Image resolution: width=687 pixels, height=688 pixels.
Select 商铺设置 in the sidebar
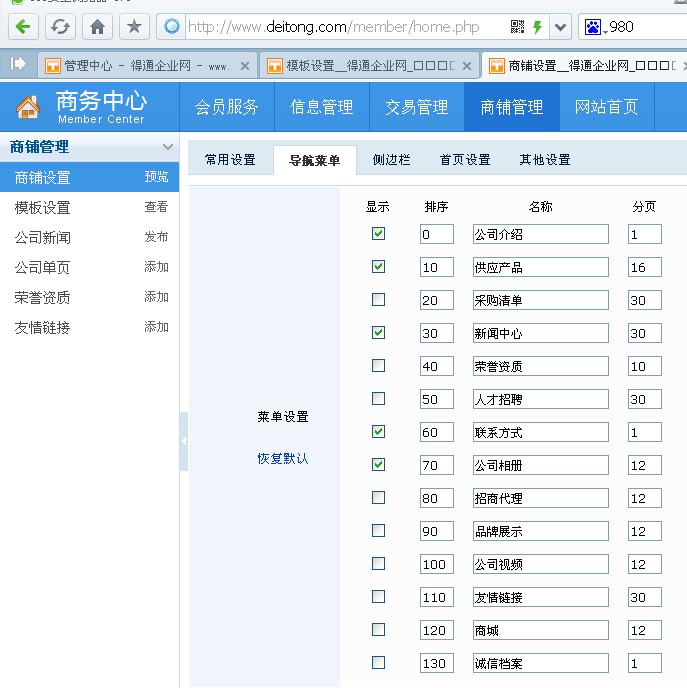[43, 177]
